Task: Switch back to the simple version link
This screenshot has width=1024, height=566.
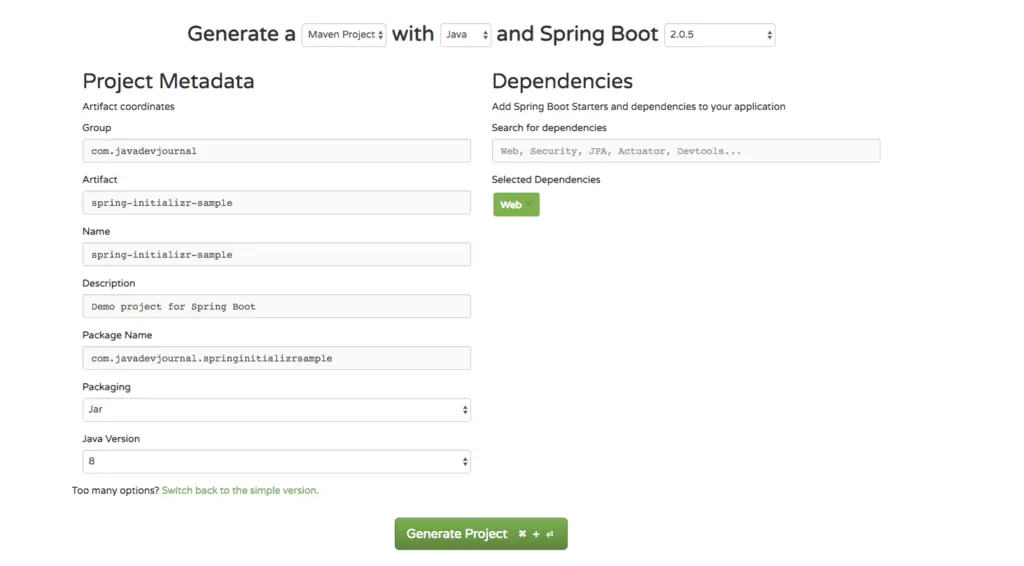Action: 240,490
